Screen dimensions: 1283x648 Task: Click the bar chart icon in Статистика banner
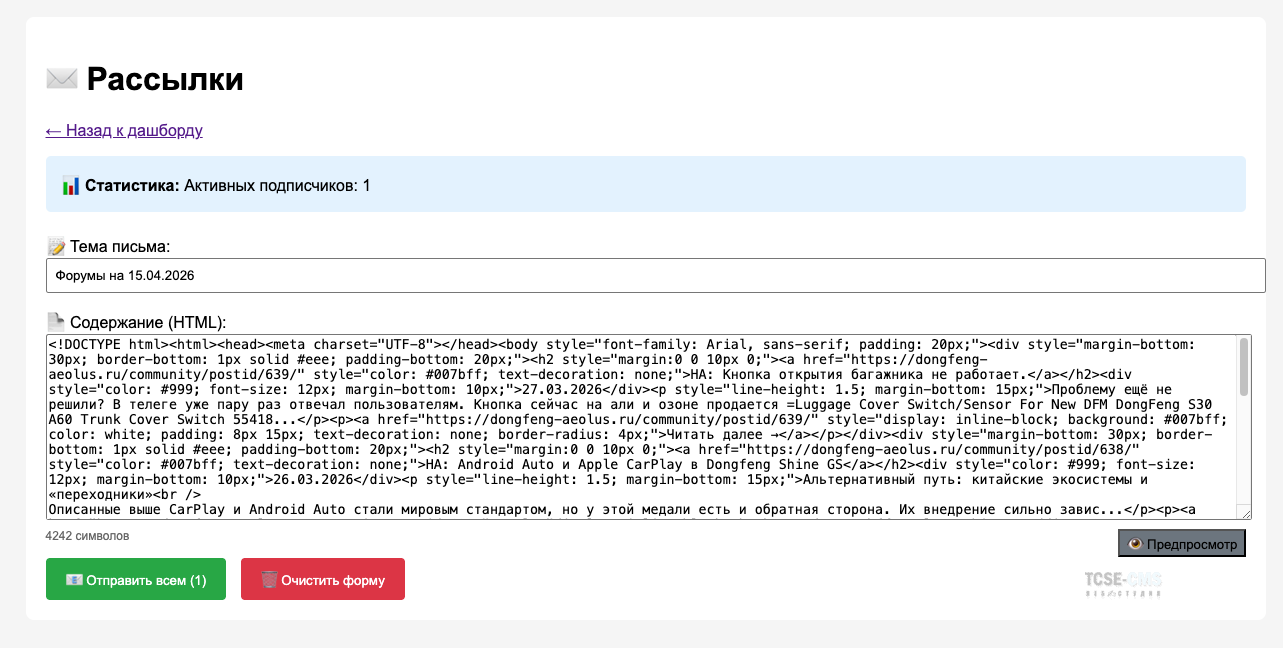(70, 185)
